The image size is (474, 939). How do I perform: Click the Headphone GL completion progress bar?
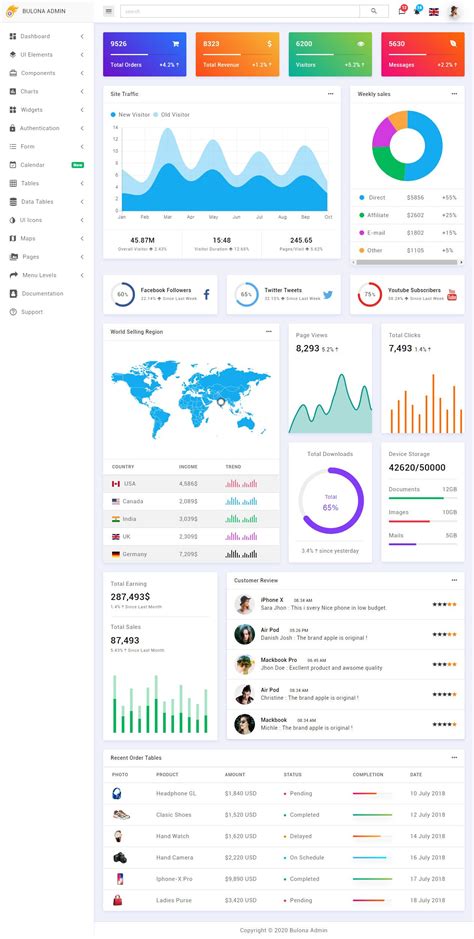(372, 793)
